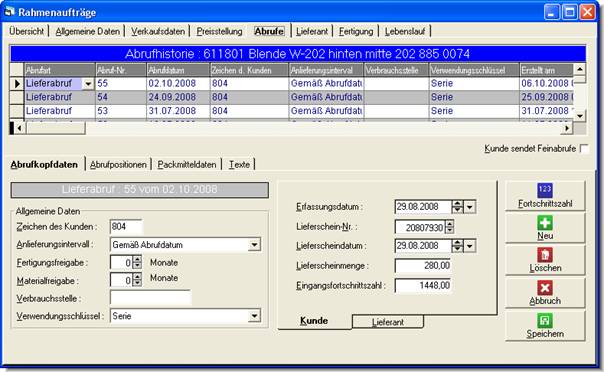The width and height of the screenshot is (604, 372).
Task: Click the Lieferschein-Nr. spin buttons
Action: click(x=449, y=227)
